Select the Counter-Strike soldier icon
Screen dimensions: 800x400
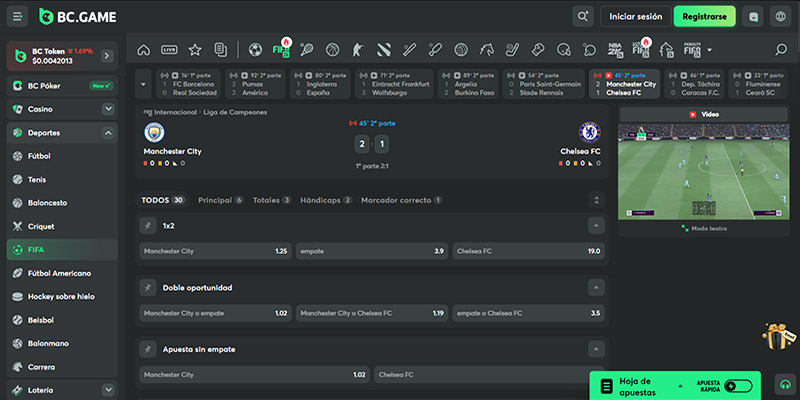pyautogui.click(x=358, y=49)
